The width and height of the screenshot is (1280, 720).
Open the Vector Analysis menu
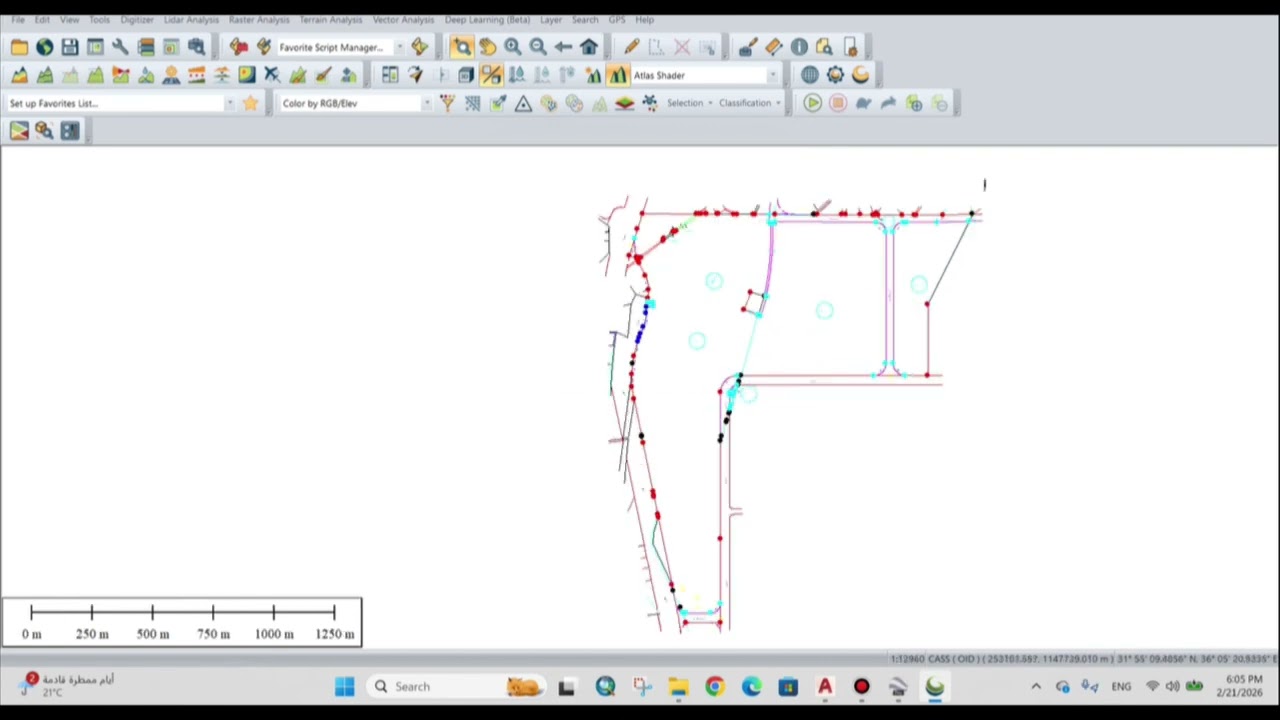(x=403, y=20)
